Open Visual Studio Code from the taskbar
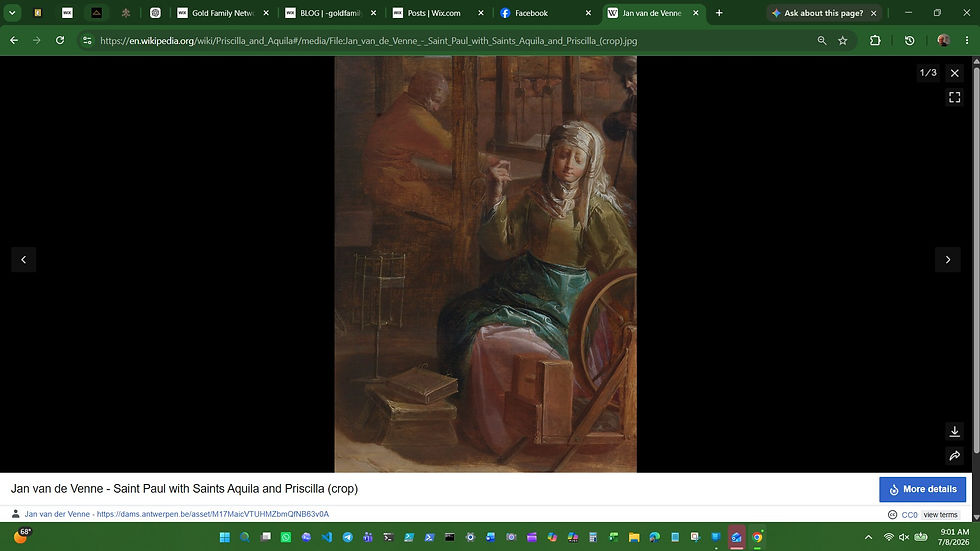 pos(327,537)
